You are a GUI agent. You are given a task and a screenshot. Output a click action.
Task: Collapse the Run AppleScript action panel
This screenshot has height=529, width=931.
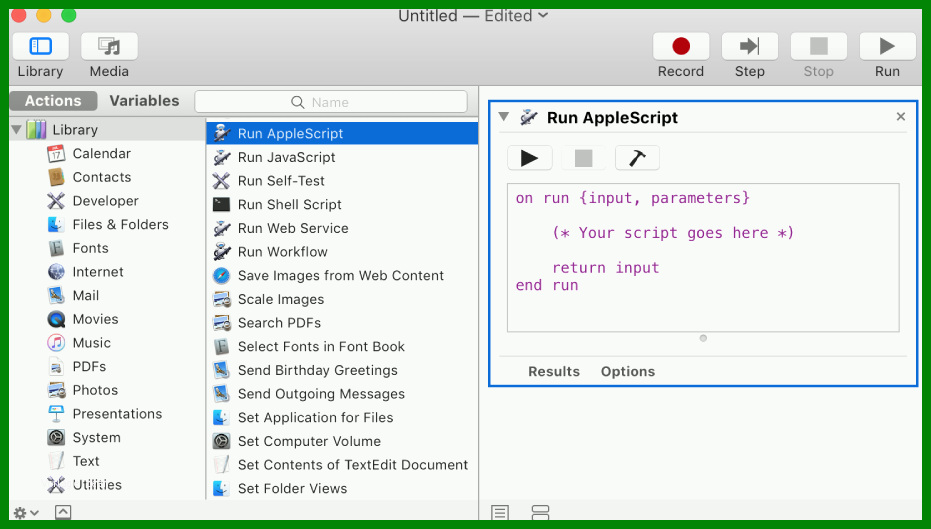tap(504, 117)
